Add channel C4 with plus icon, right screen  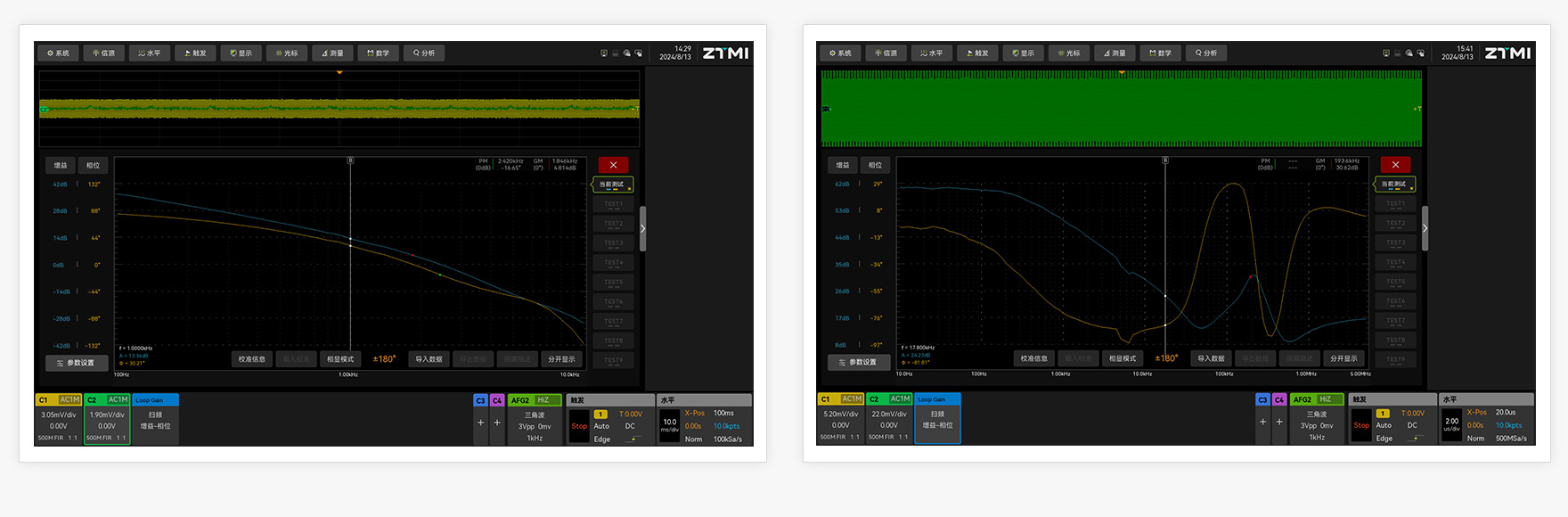click(1279, 422)
